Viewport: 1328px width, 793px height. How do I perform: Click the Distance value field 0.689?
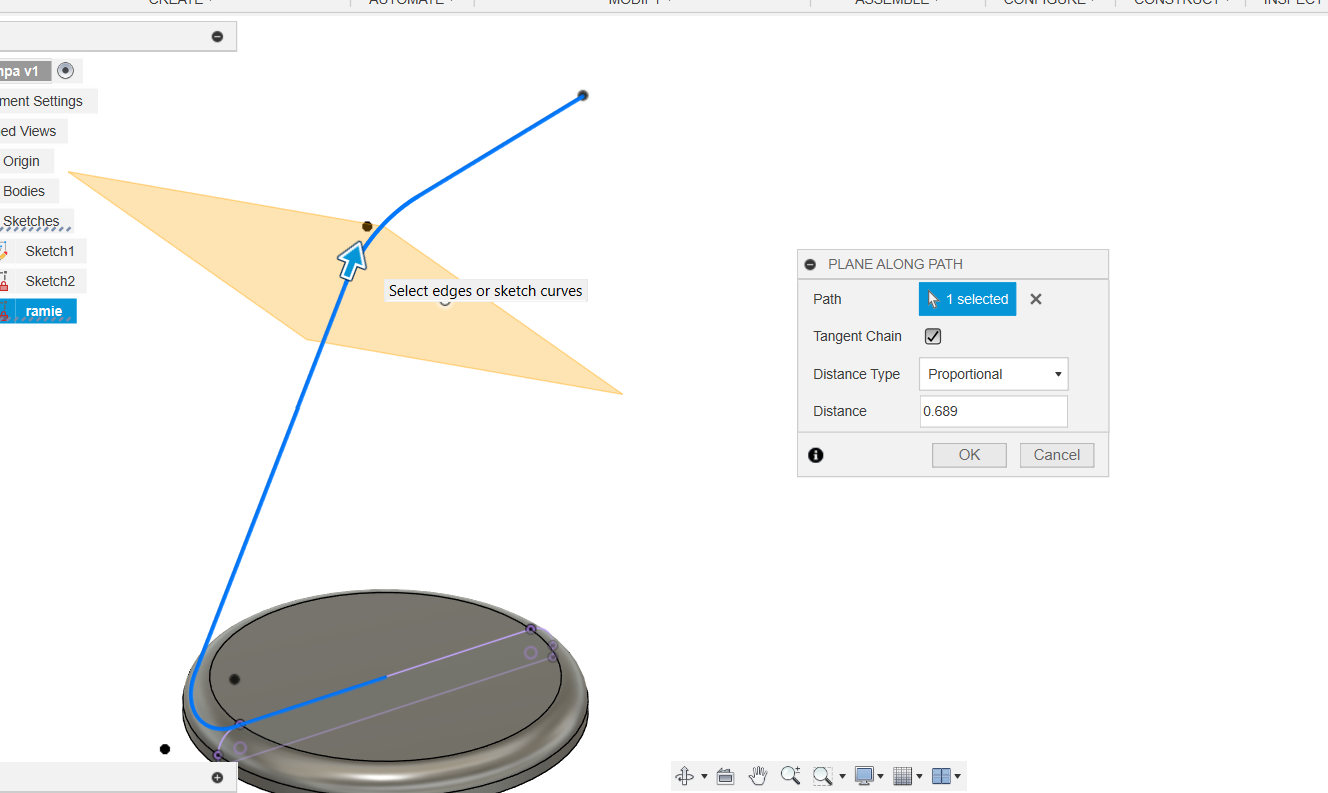pos(993,411)
